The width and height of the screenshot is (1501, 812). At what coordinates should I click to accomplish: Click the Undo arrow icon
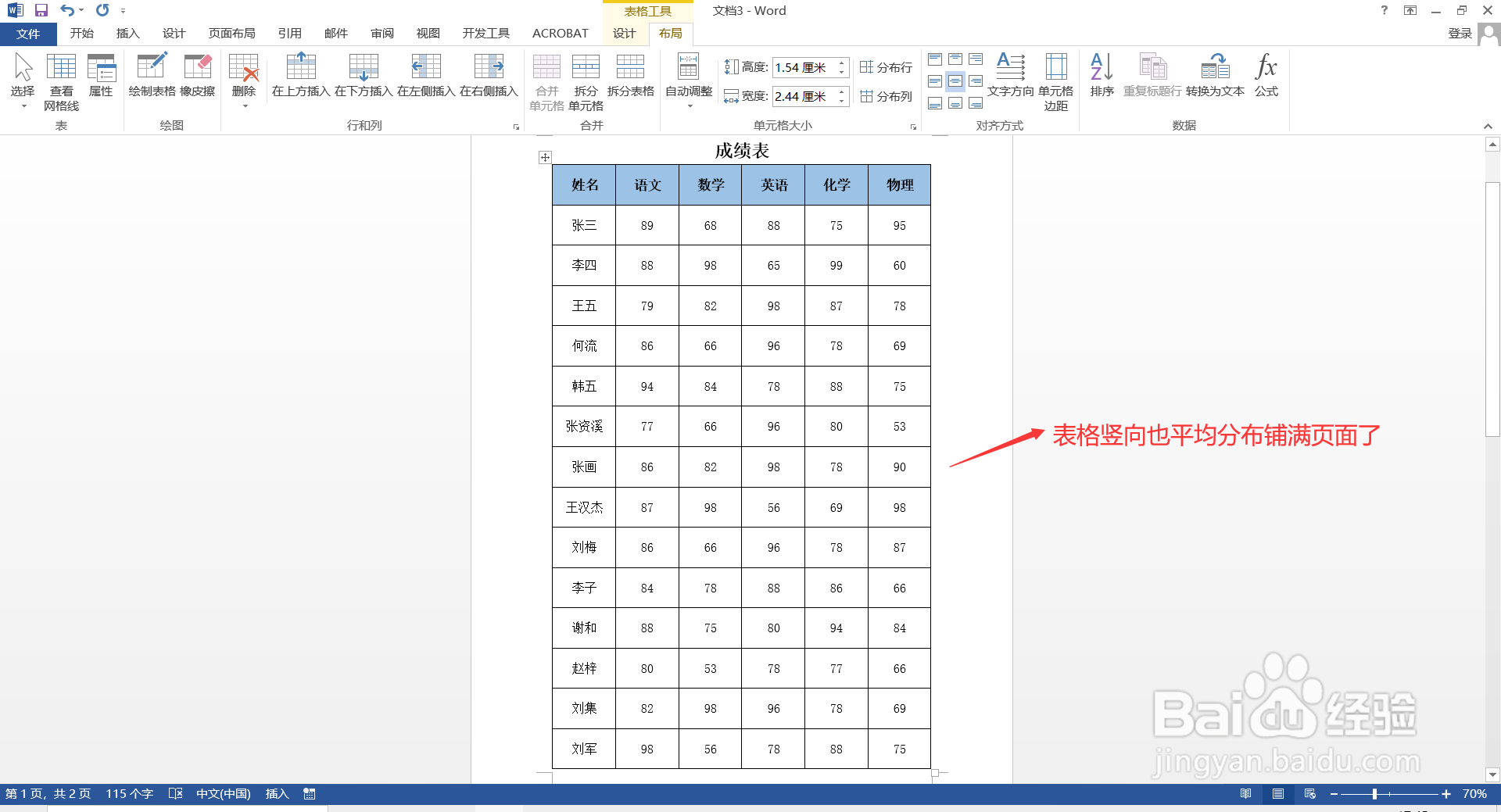click(x=67, y=10)
